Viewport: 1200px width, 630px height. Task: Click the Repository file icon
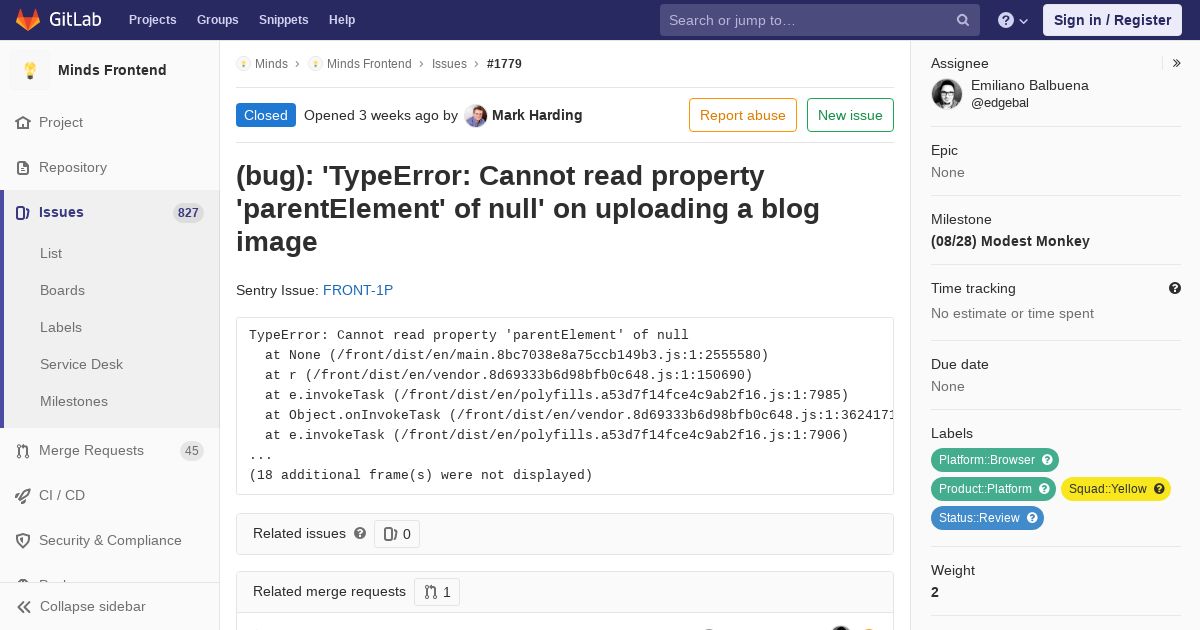(23, 168)
